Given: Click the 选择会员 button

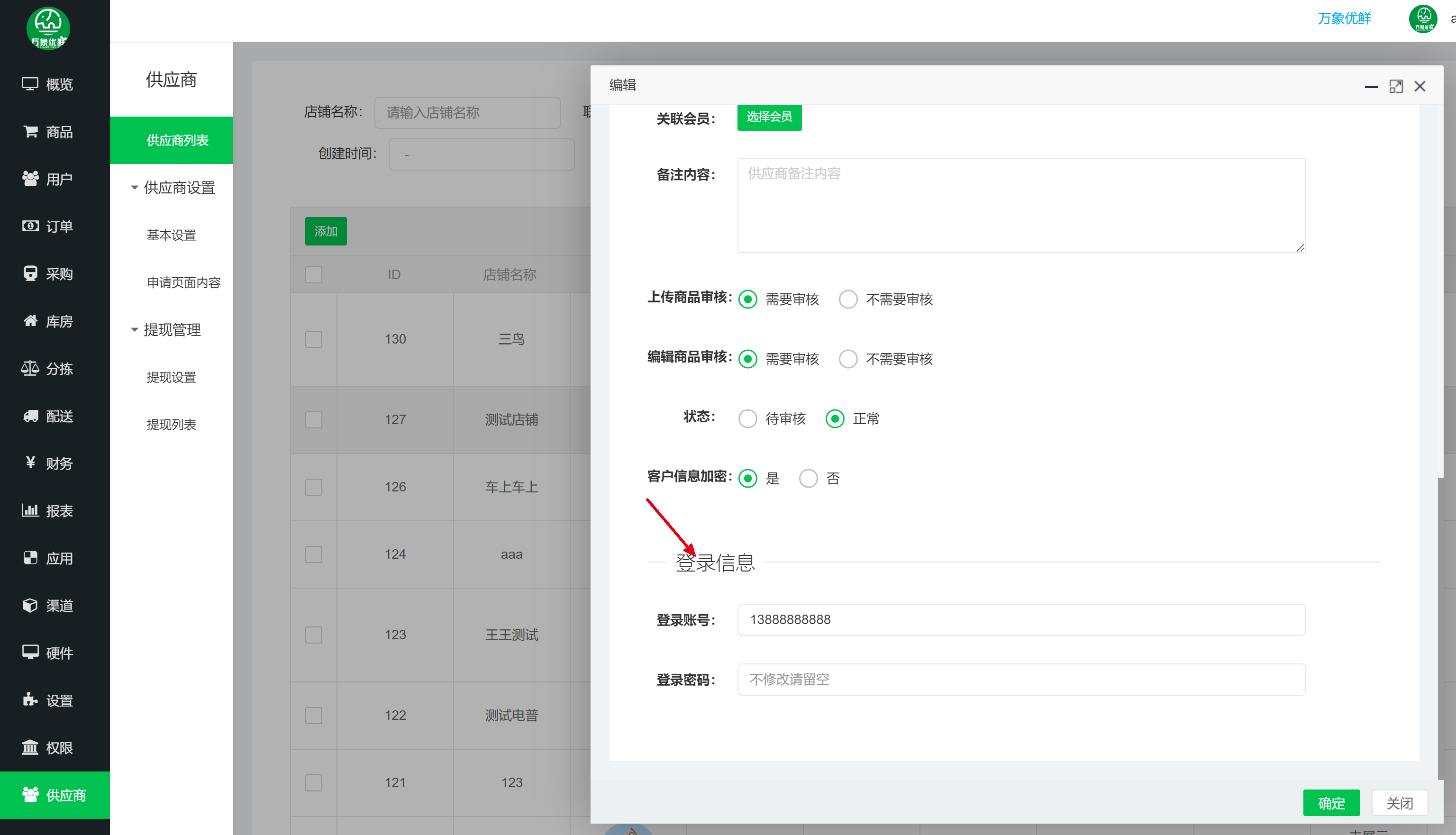Looking at the screenshot, I should point(769,117).
